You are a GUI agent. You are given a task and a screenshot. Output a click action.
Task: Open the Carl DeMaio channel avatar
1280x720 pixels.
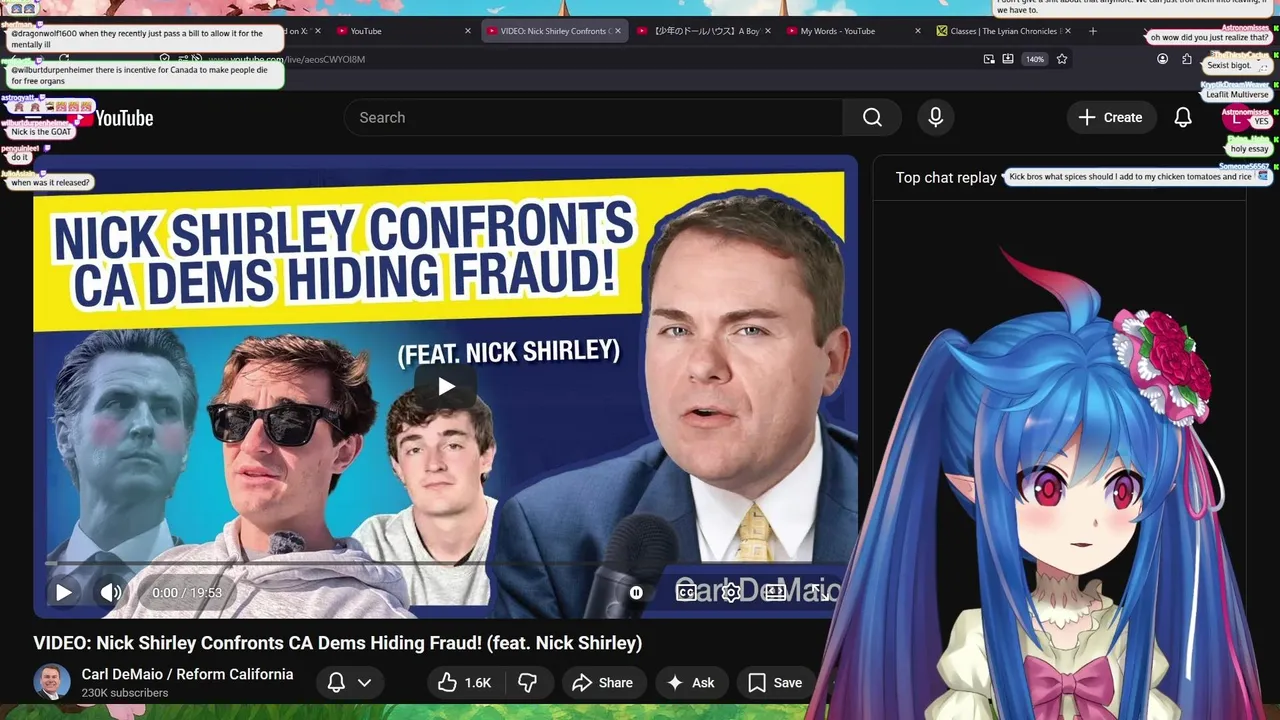(52, 682)
